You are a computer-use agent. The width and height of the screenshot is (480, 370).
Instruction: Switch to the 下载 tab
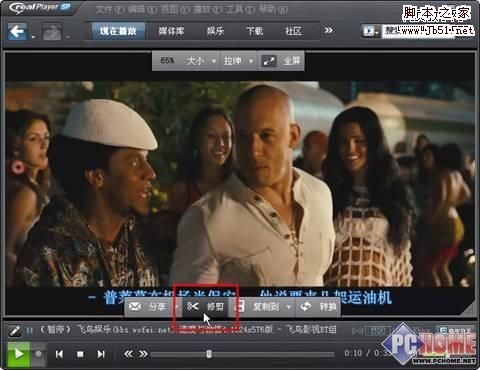pyautogui.click(x=254, y=31)
